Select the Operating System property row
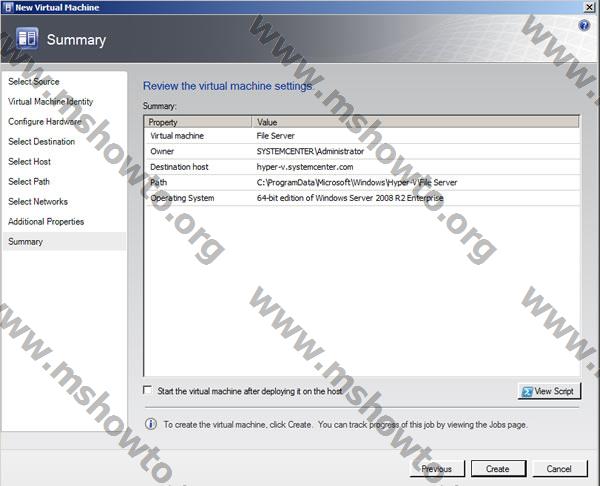This screenshot has height=486, width=600. tap(362, 198)
